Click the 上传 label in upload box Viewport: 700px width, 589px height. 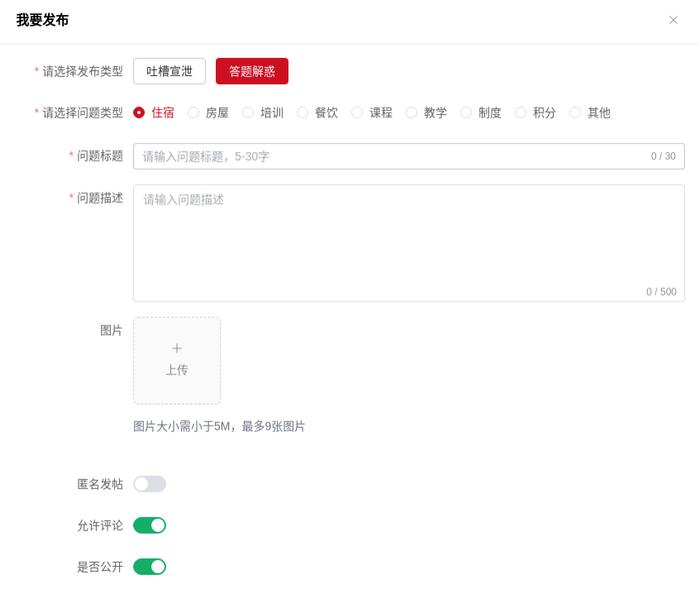(177, 370)
